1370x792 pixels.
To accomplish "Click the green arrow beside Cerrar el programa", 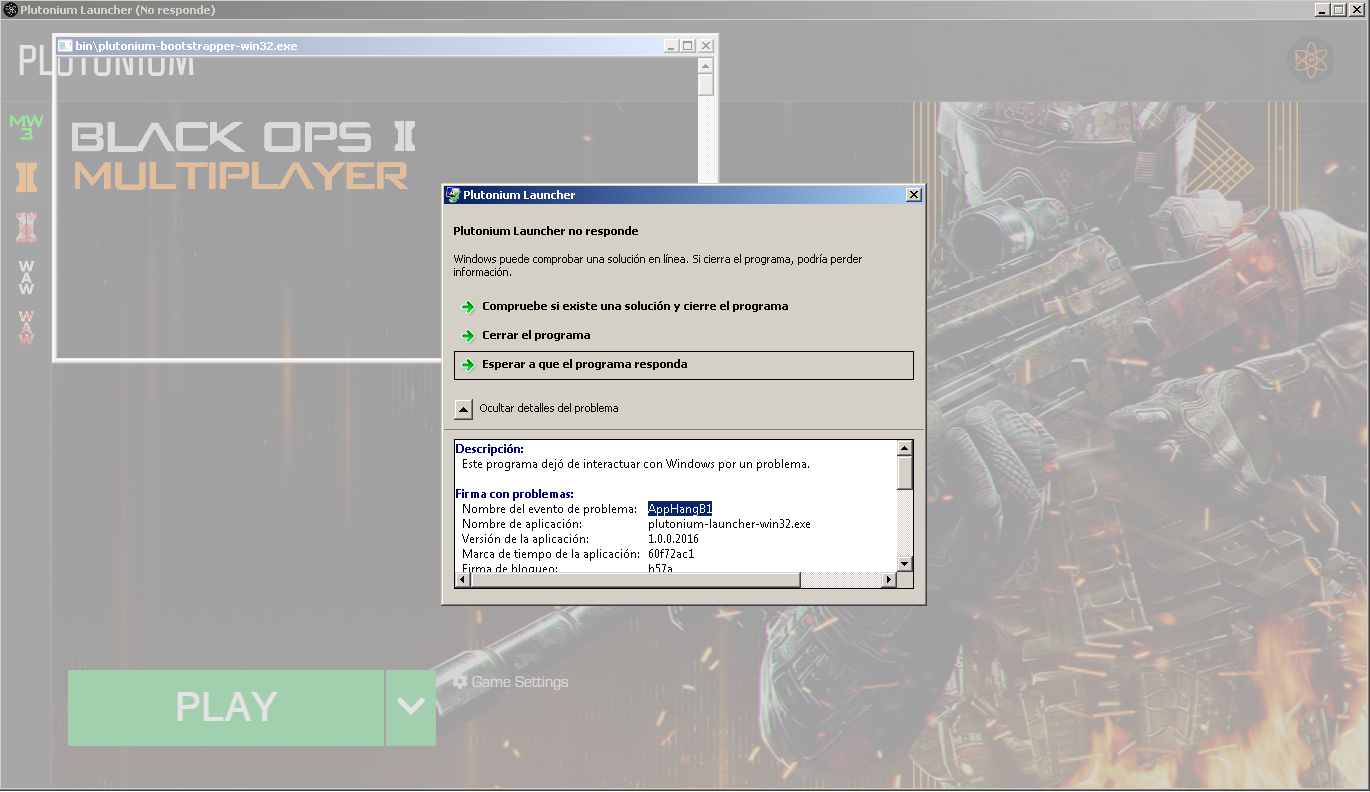I will [468, 336].
